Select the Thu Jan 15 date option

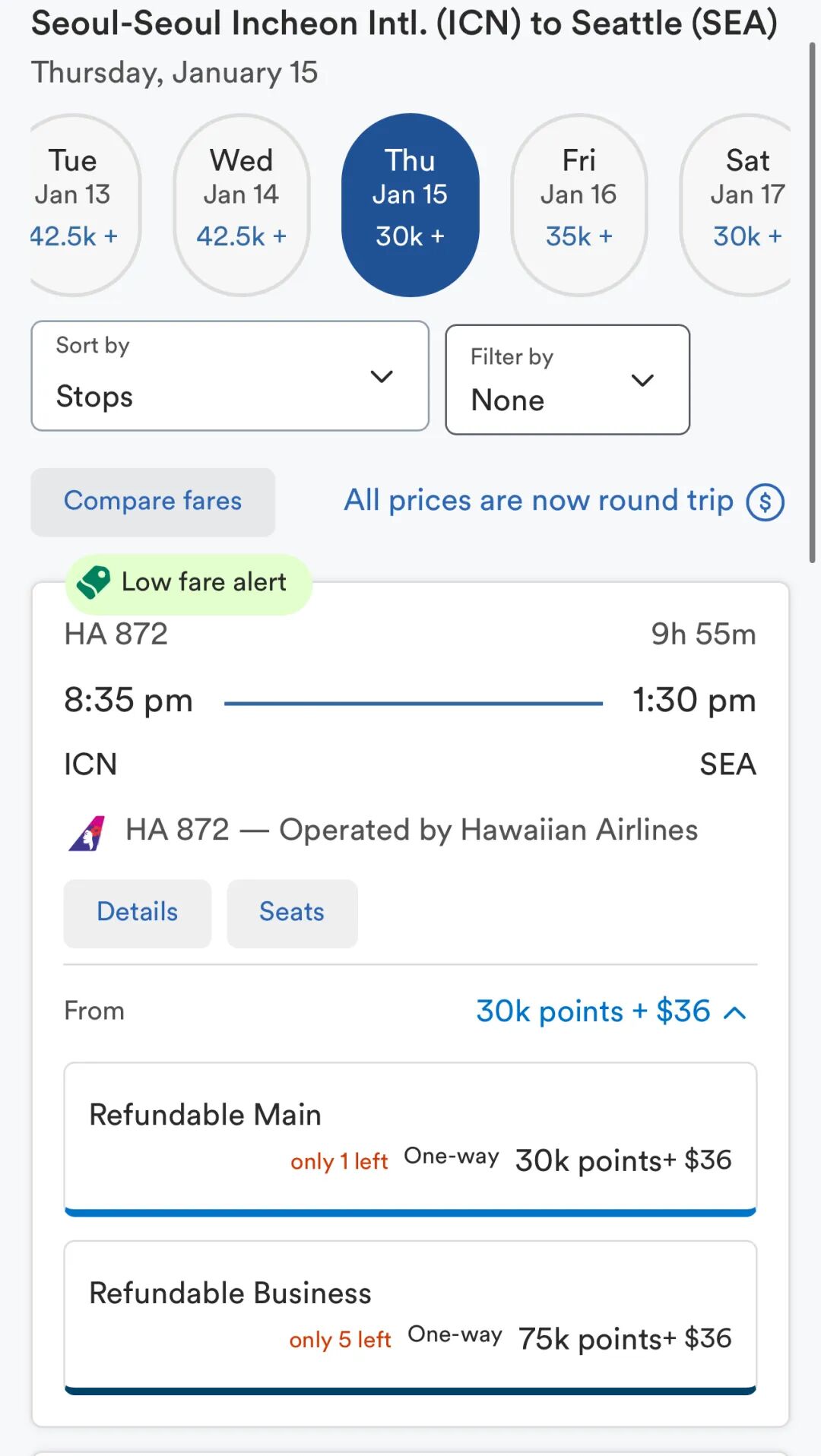(x=410, y=204)
